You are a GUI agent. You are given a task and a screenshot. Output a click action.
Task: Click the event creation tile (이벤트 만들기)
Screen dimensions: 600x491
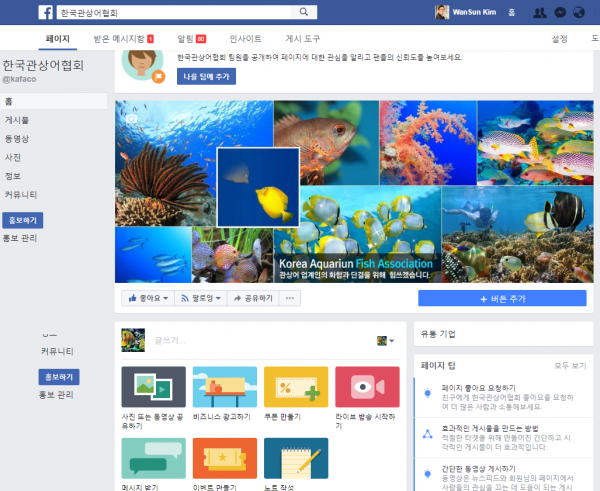click(224, 464)
